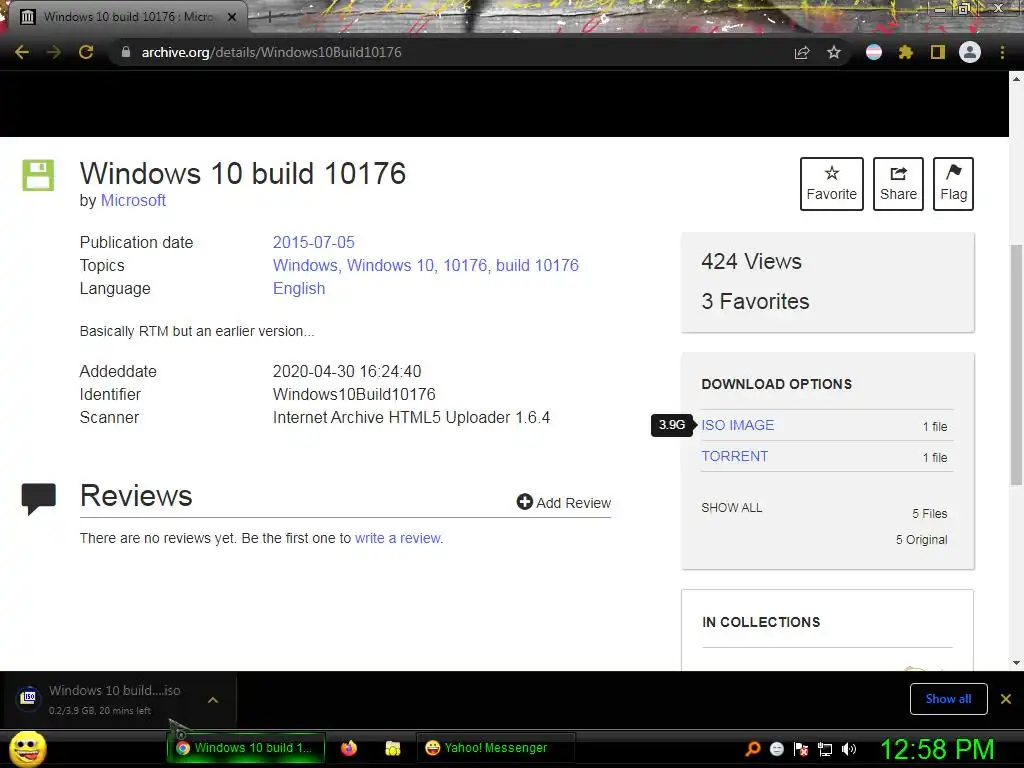Open the smiley Start button
This screenshot has width=1024, height=768.
click(x=28, y=748)
